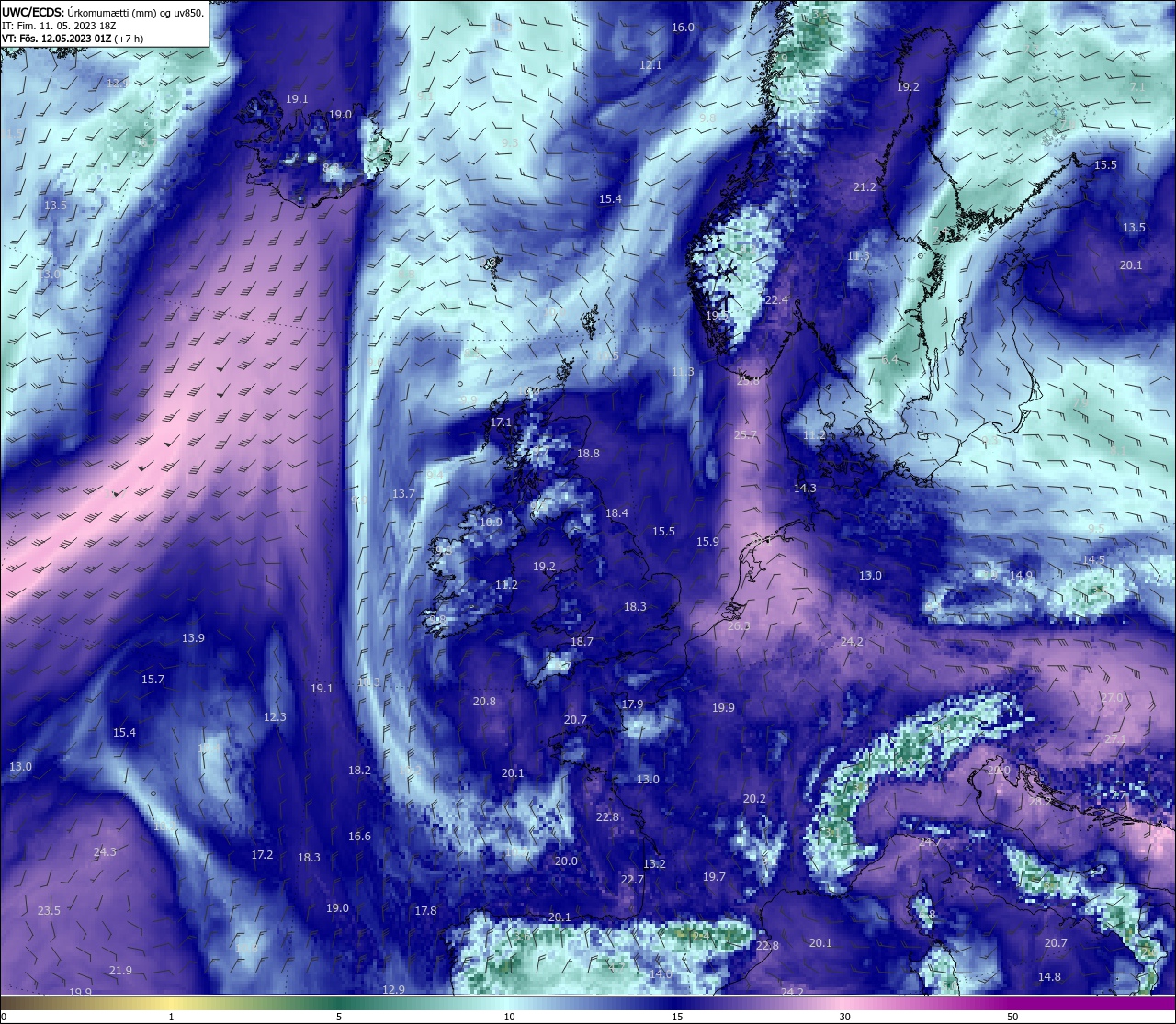The image size is (1176, 1024).
Task: Click the map value 24.7
Action: pyautogui.click(x=930, y=842)
